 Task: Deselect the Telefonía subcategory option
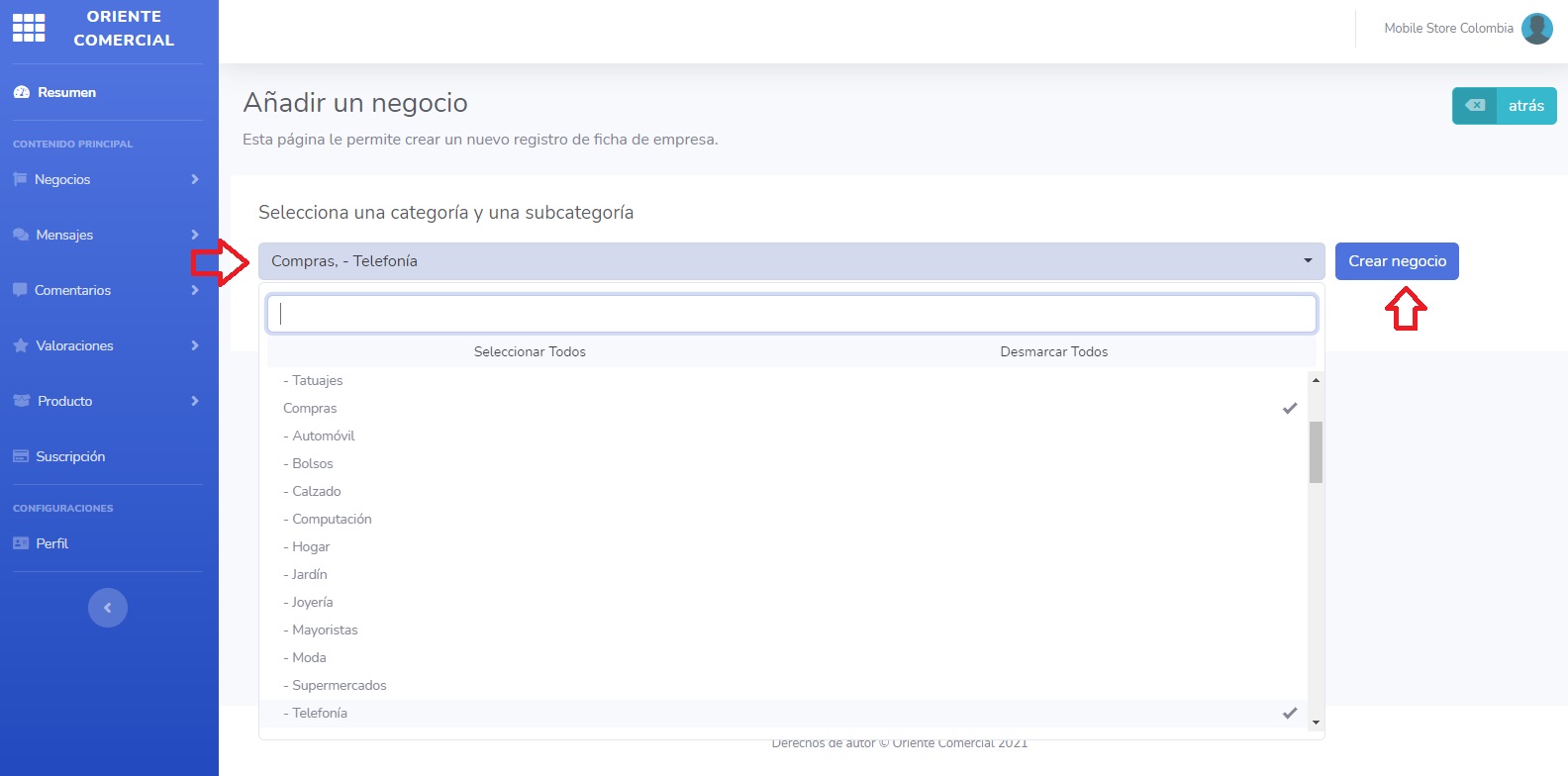coord(320,713)
